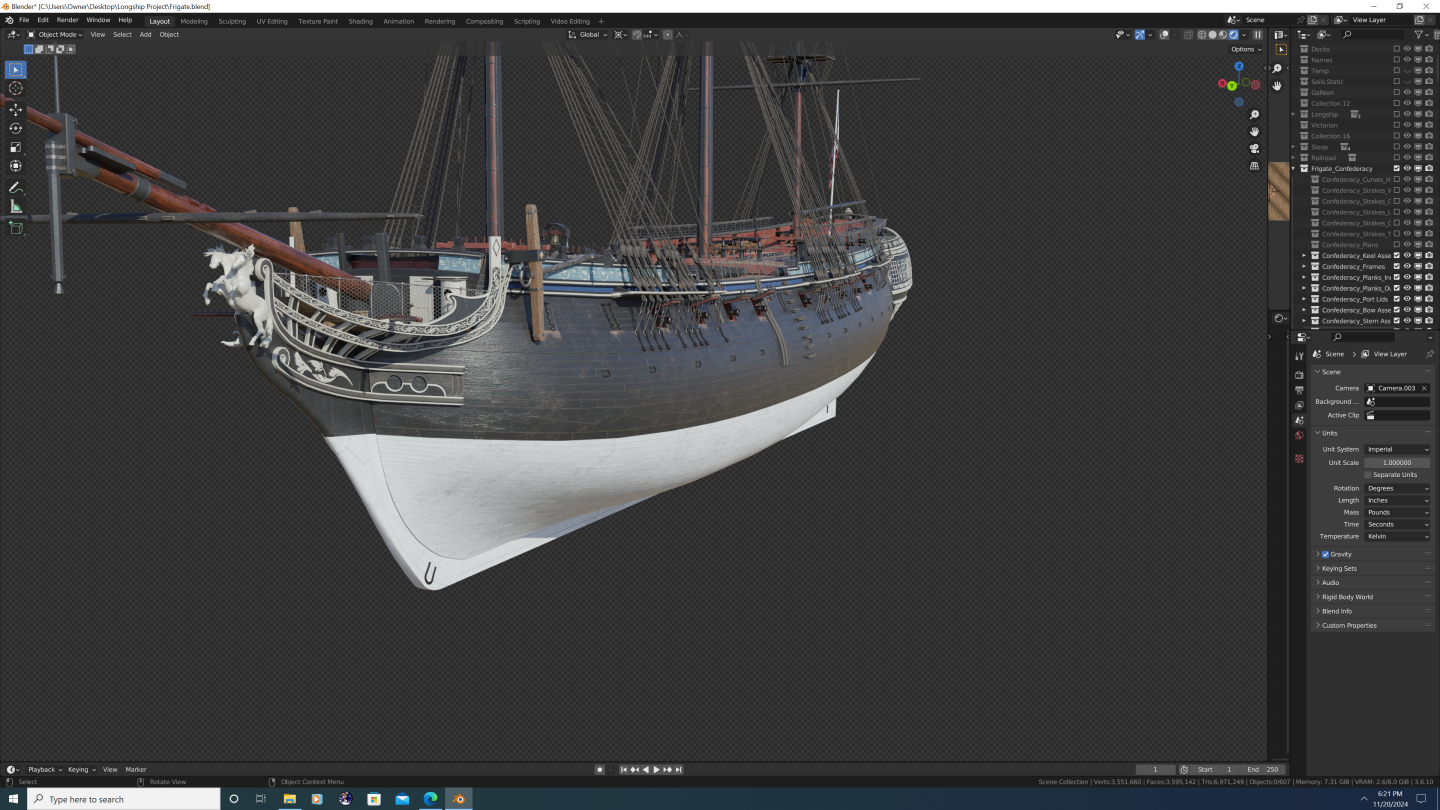Select the Add Cube tool

(x=15, y=228)
